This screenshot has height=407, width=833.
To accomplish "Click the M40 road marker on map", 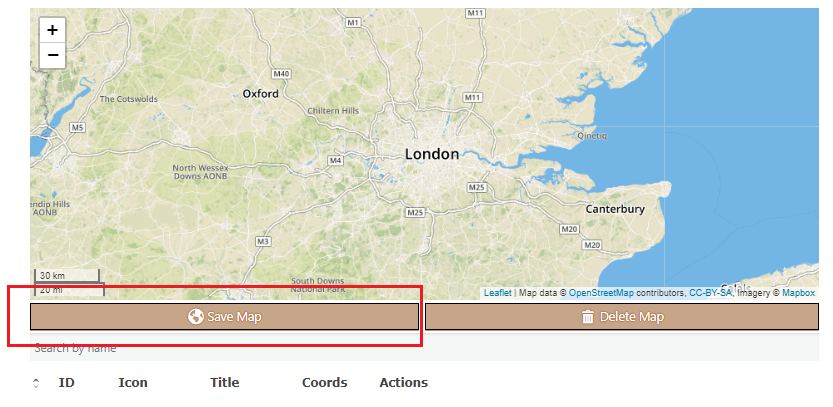I will tap(282, 74).
